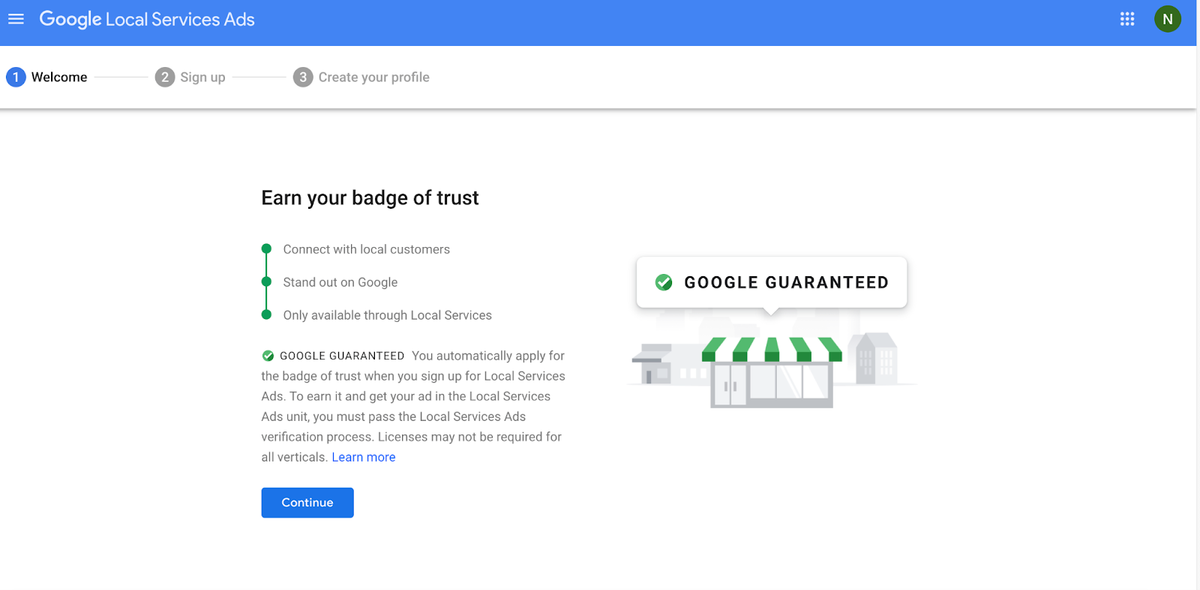The image size is (1200, 590).
Task: Click the step 1 Welcome circle
Action: pyautogui.click(x=16, y=77)
